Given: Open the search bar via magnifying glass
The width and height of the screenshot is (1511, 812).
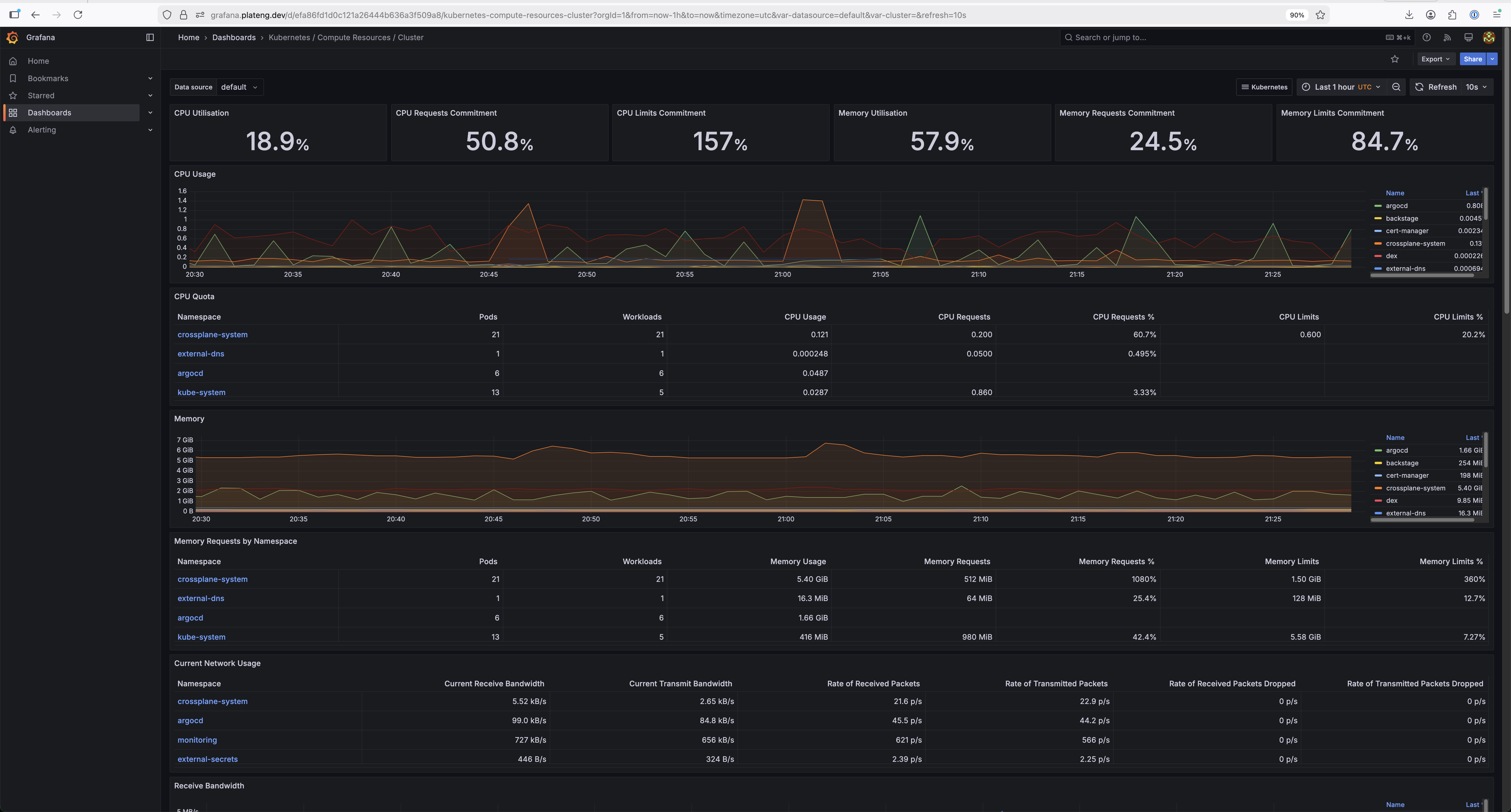Looking at the screenshot, I should click(1069, 37).
